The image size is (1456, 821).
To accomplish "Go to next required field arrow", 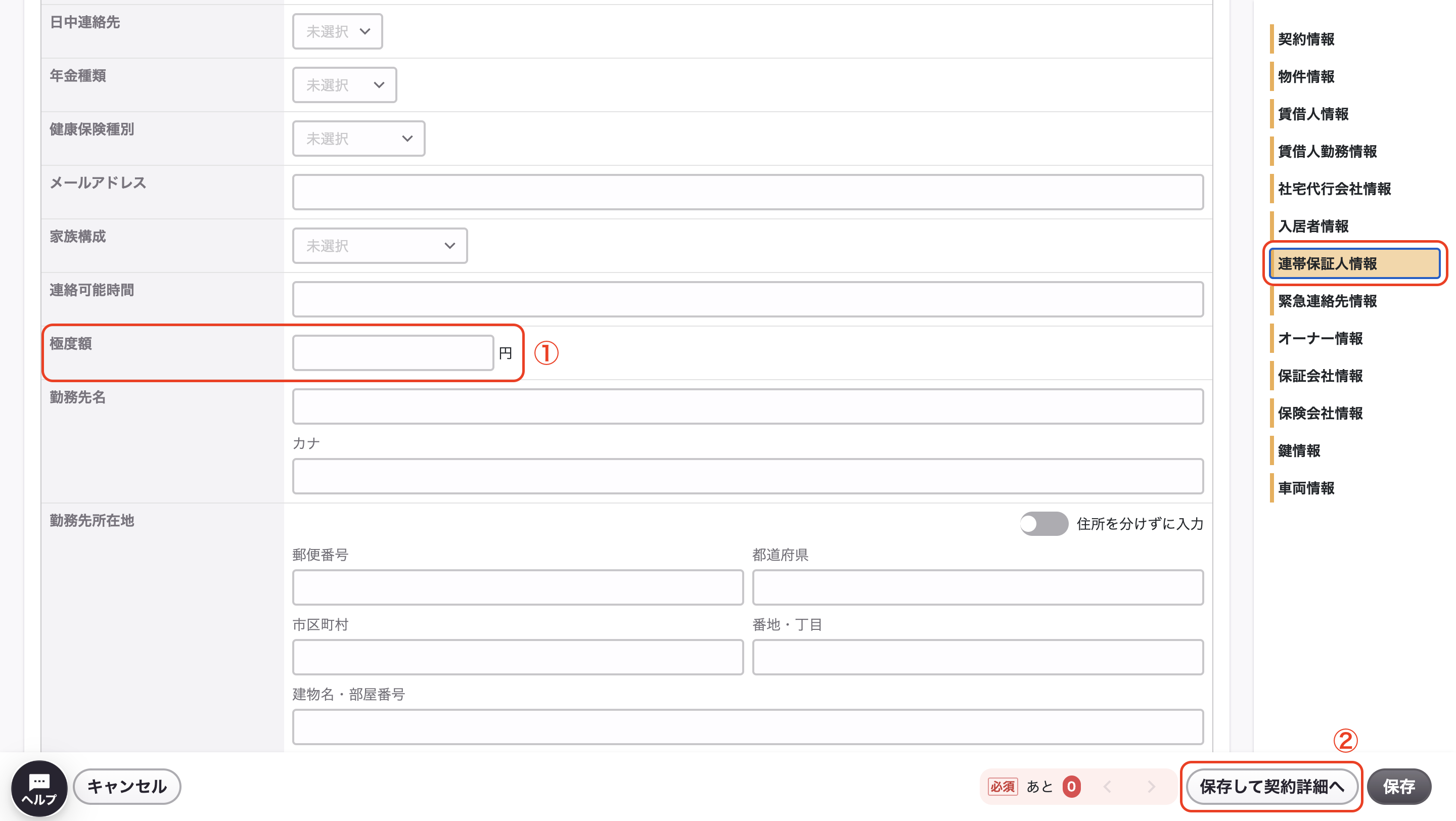I will pyautogui.click(x=1151, y=787).
